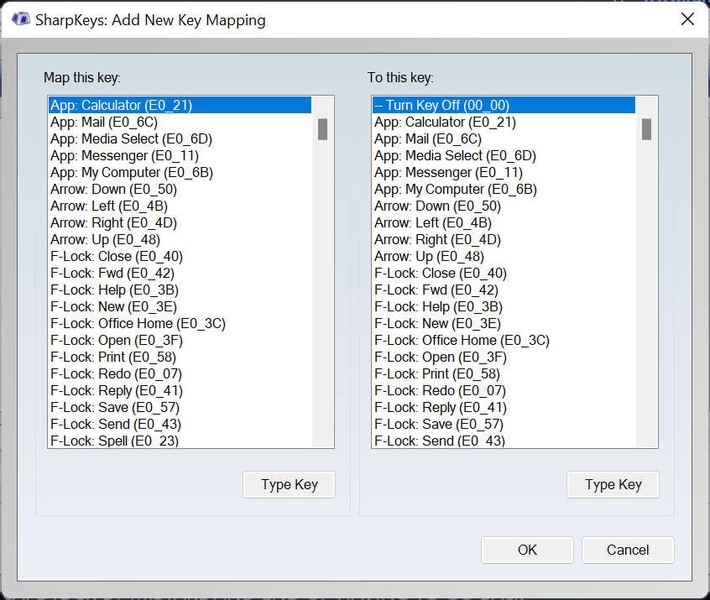This screenshot has height=600, width=710.
Task: Select F-Lock: Print in Map this key list
Action: click(180, 356)
